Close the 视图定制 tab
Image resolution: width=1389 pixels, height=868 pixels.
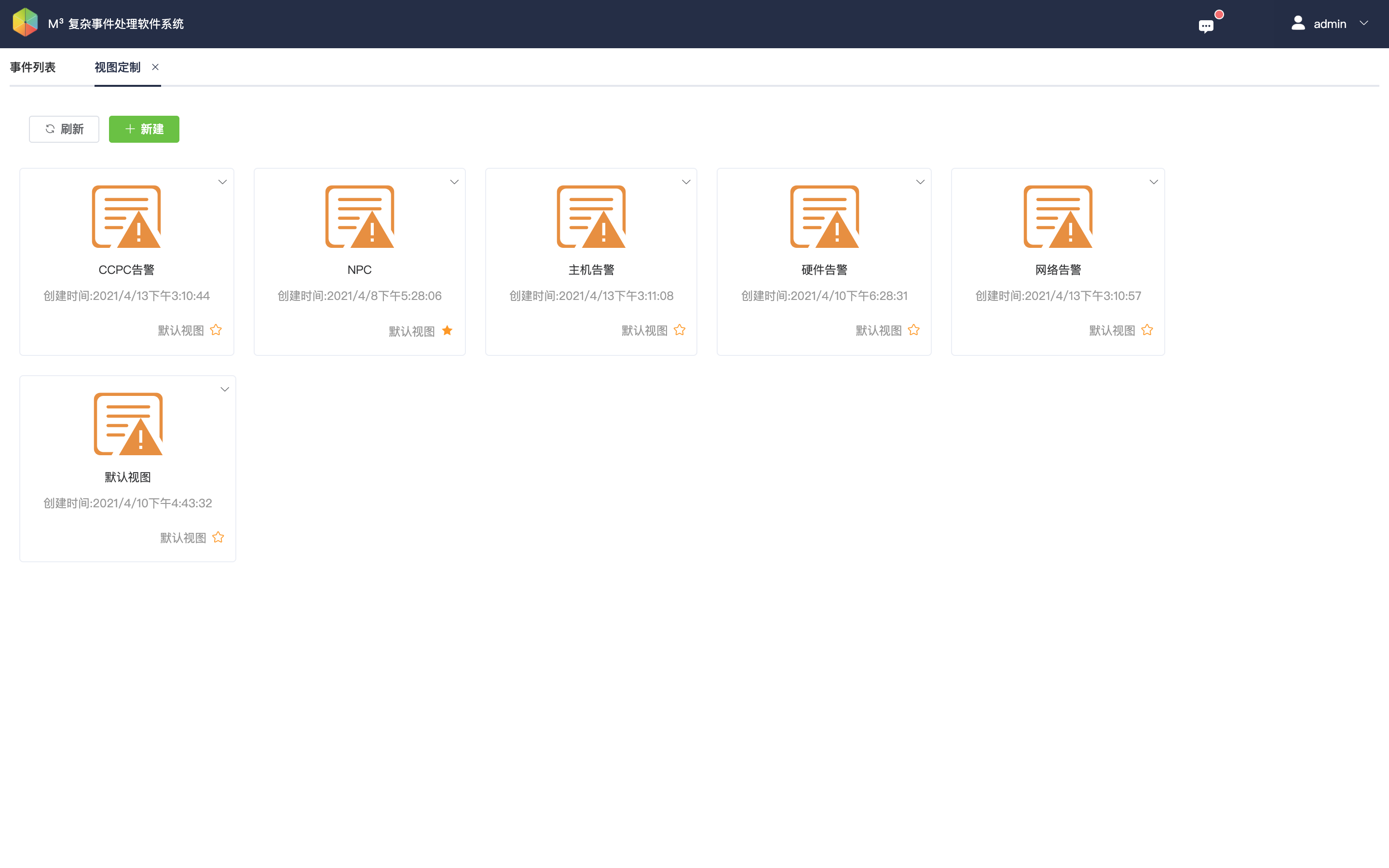click(x=155, y=67)
